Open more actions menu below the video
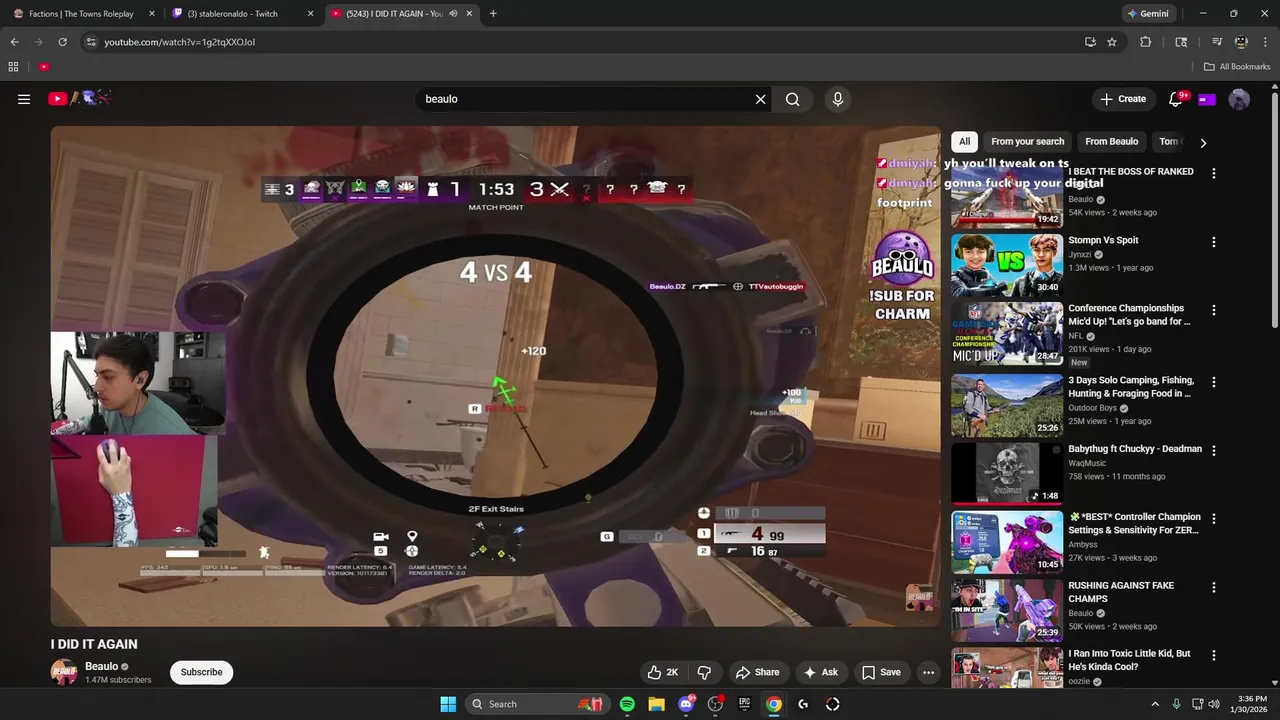 point(928,672)
